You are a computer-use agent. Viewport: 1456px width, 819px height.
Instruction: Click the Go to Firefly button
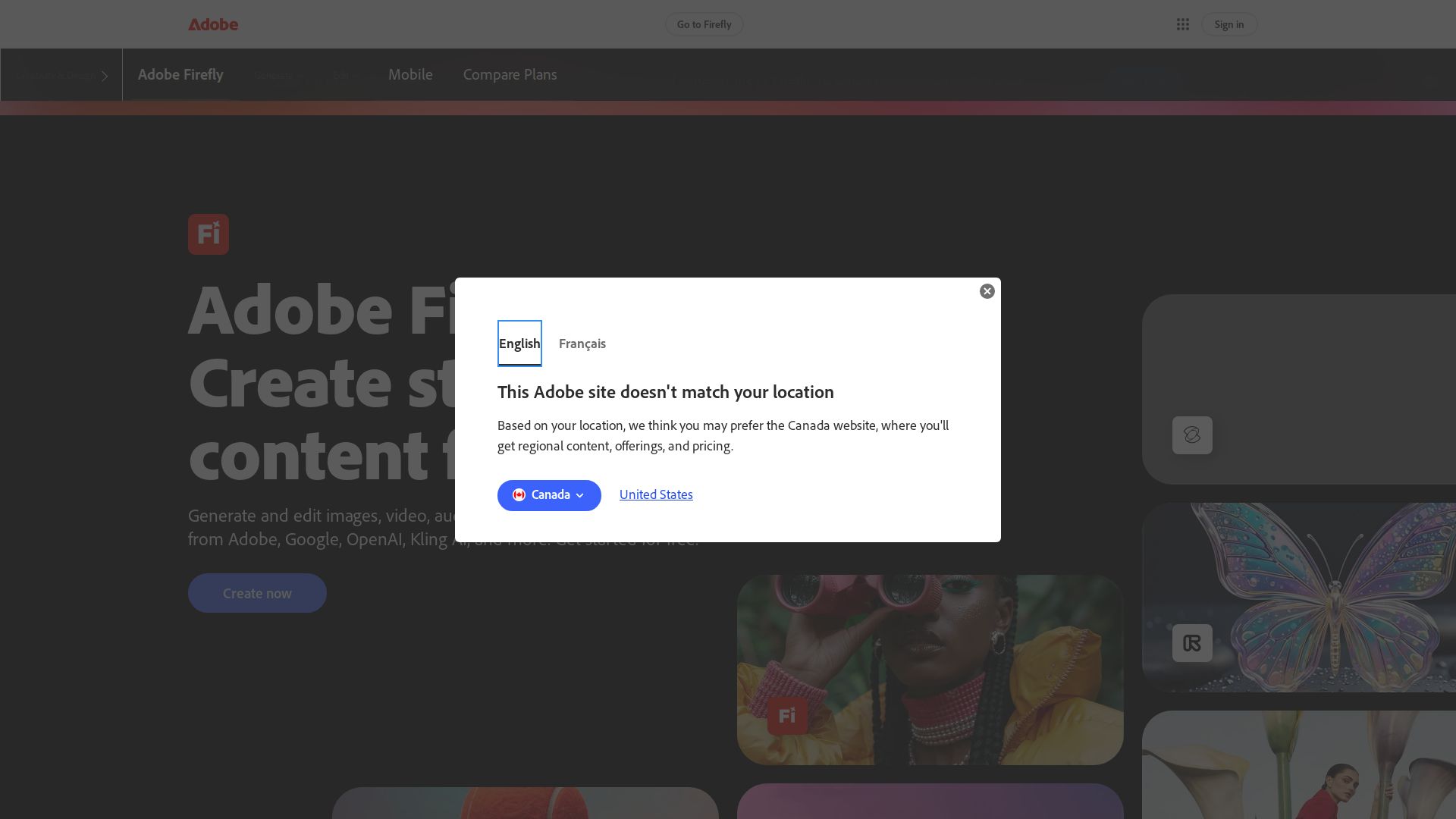pyautogui.click(x=704, y=24)
